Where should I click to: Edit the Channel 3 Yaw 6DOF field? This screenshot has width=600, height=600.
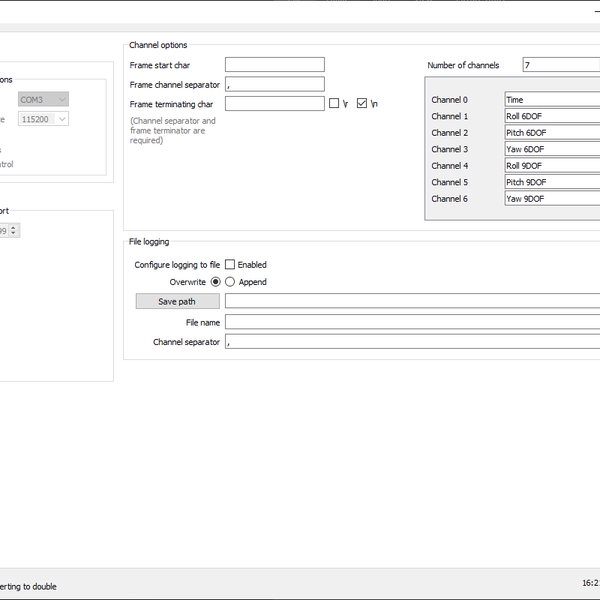pos(551,149)
